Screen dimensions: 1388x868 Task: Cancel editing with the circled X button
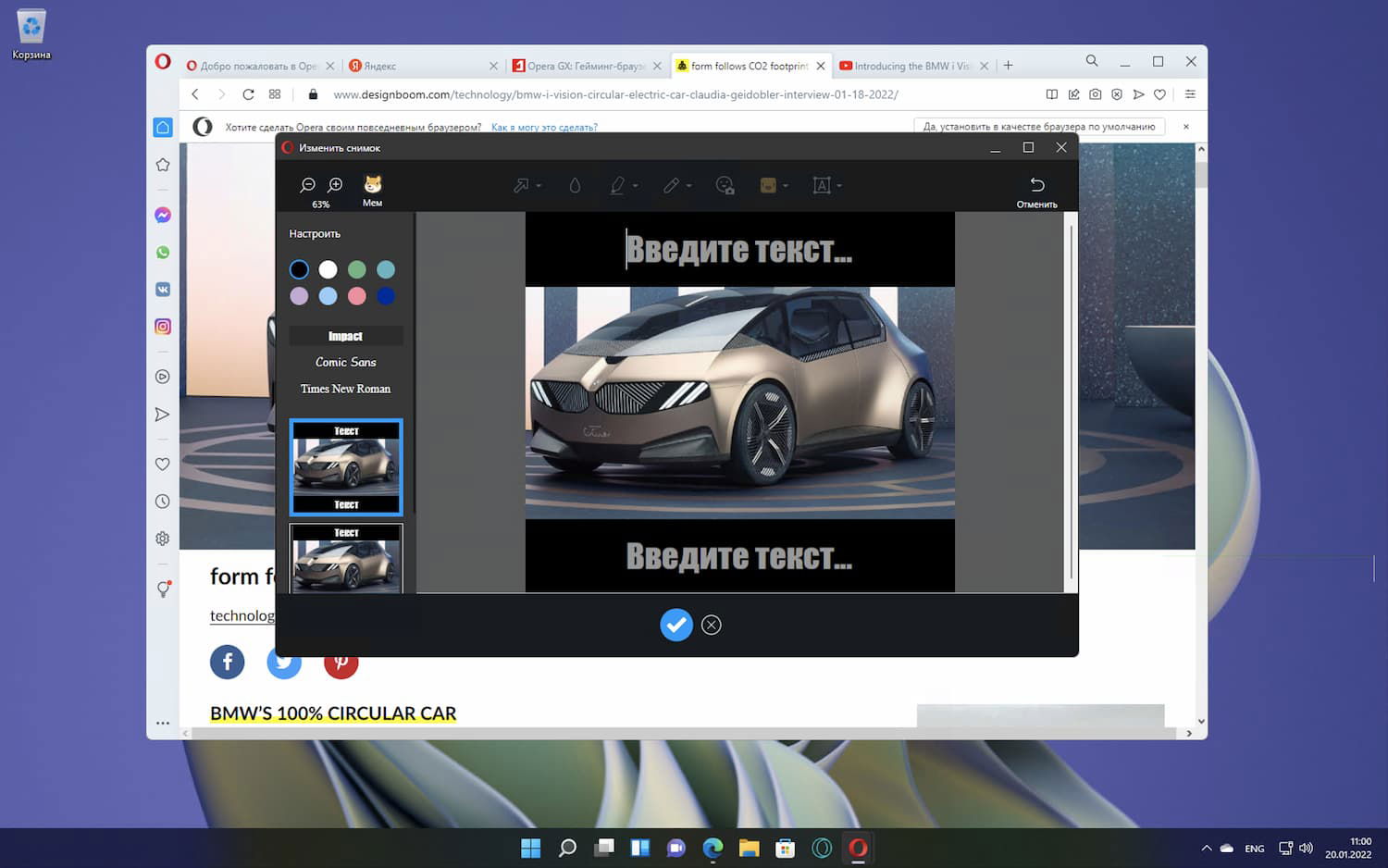point(712,625)
